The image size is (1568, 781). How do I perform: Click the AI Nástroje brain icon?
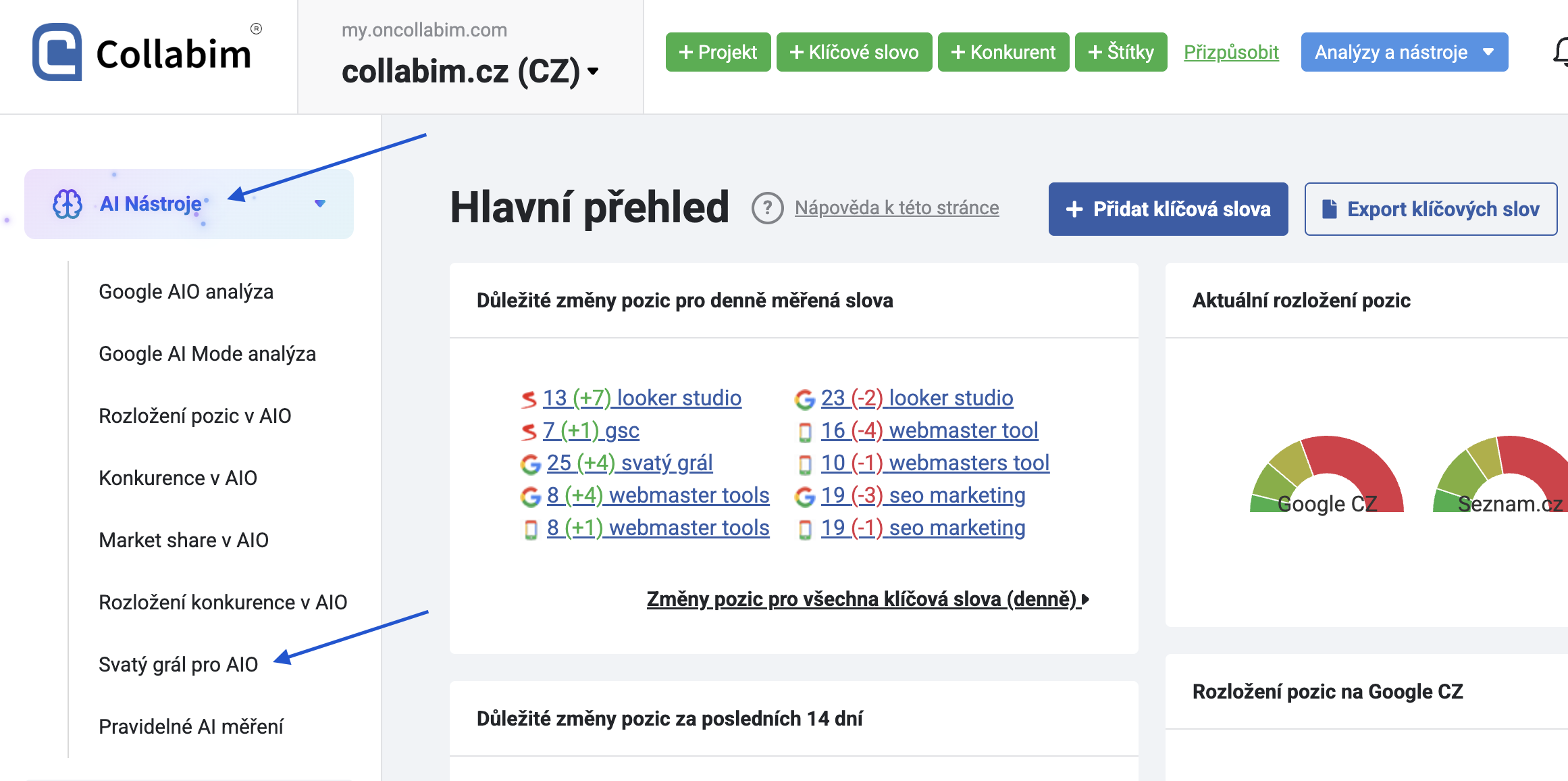[x=68, y=203]
